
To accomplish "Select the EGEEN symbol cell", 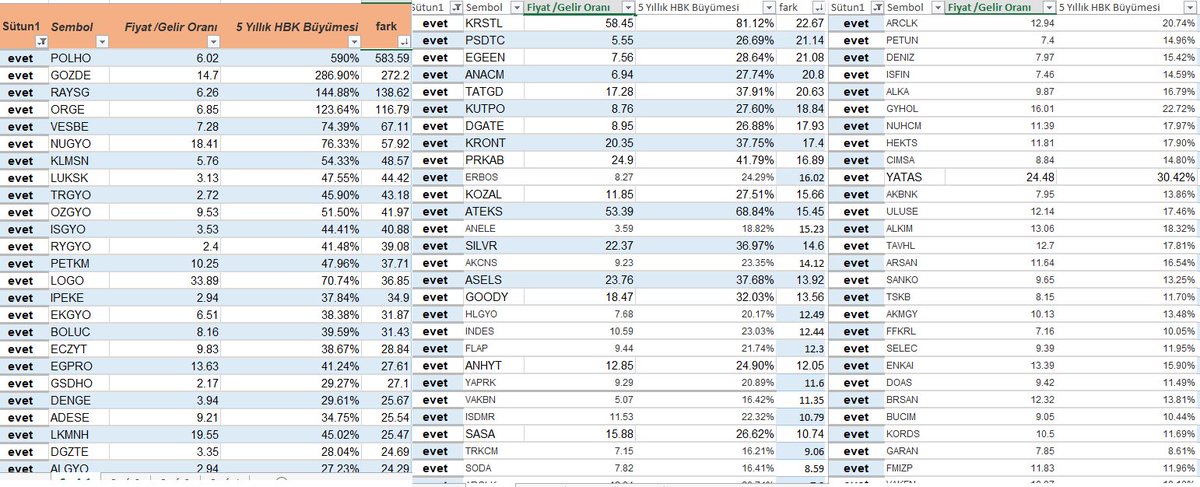I will [x=493, y=57].
